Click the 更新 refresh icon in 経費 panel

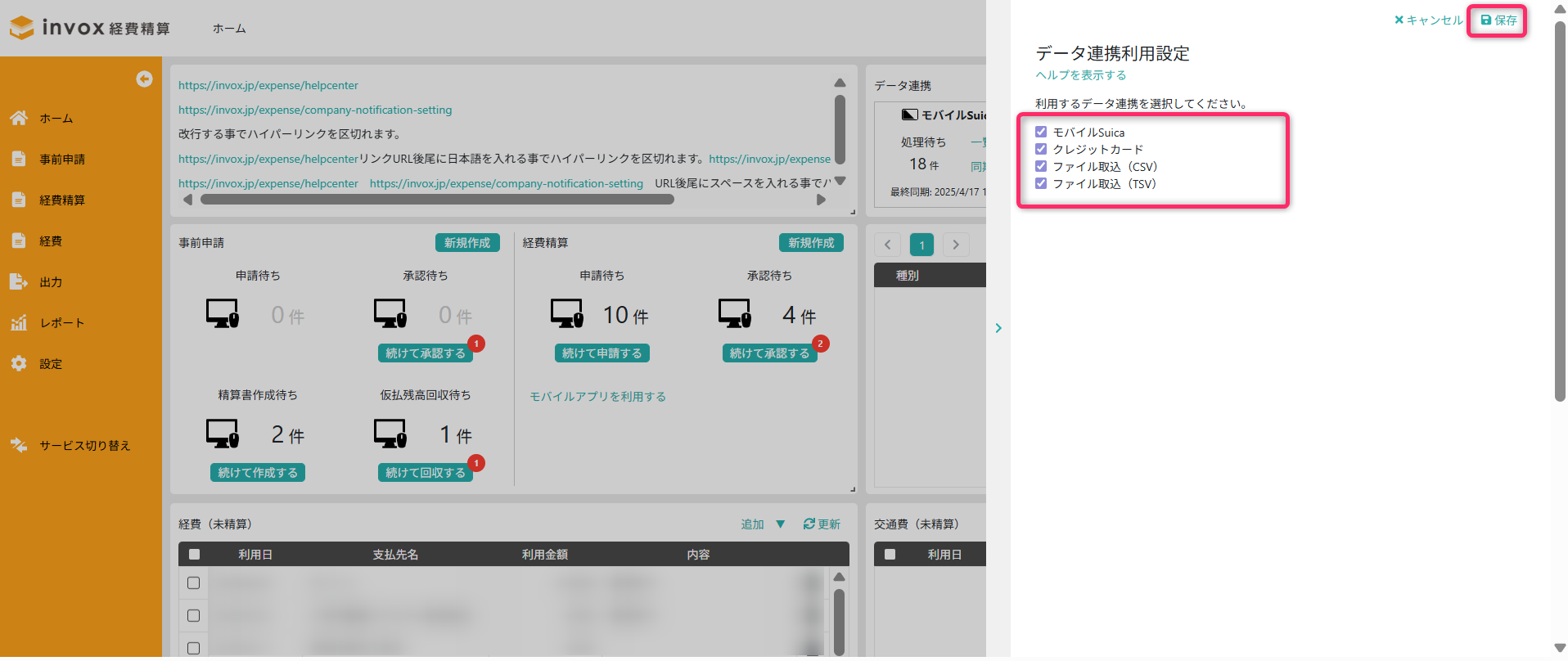(809, 524)
